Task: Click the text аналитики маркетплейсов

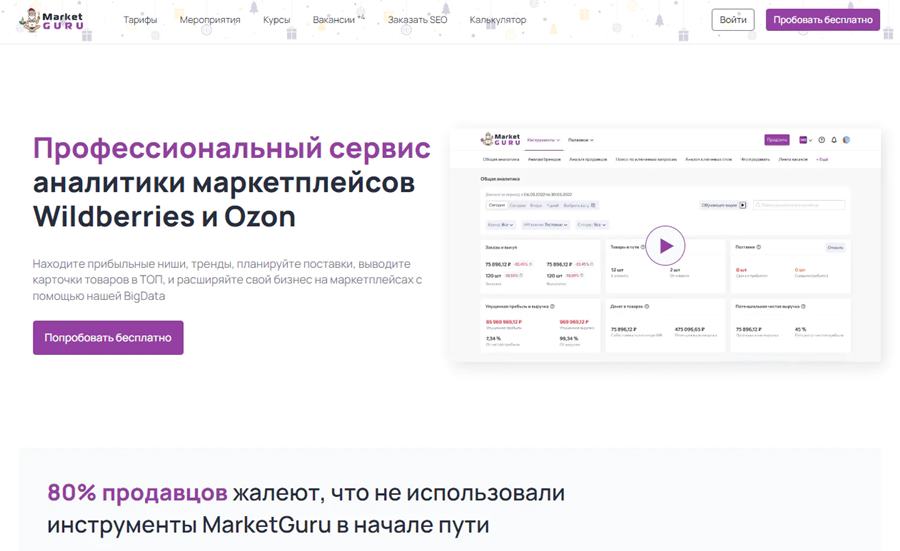Action: (224, 183)
